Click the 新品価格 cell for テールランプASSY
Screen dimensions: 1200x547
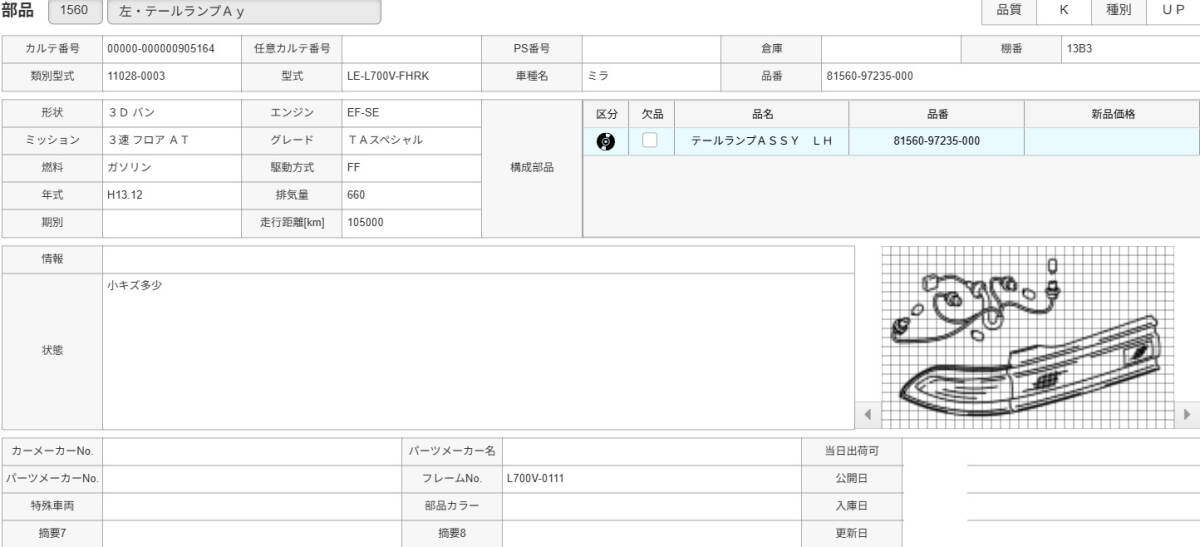[x=1112, y=141]
